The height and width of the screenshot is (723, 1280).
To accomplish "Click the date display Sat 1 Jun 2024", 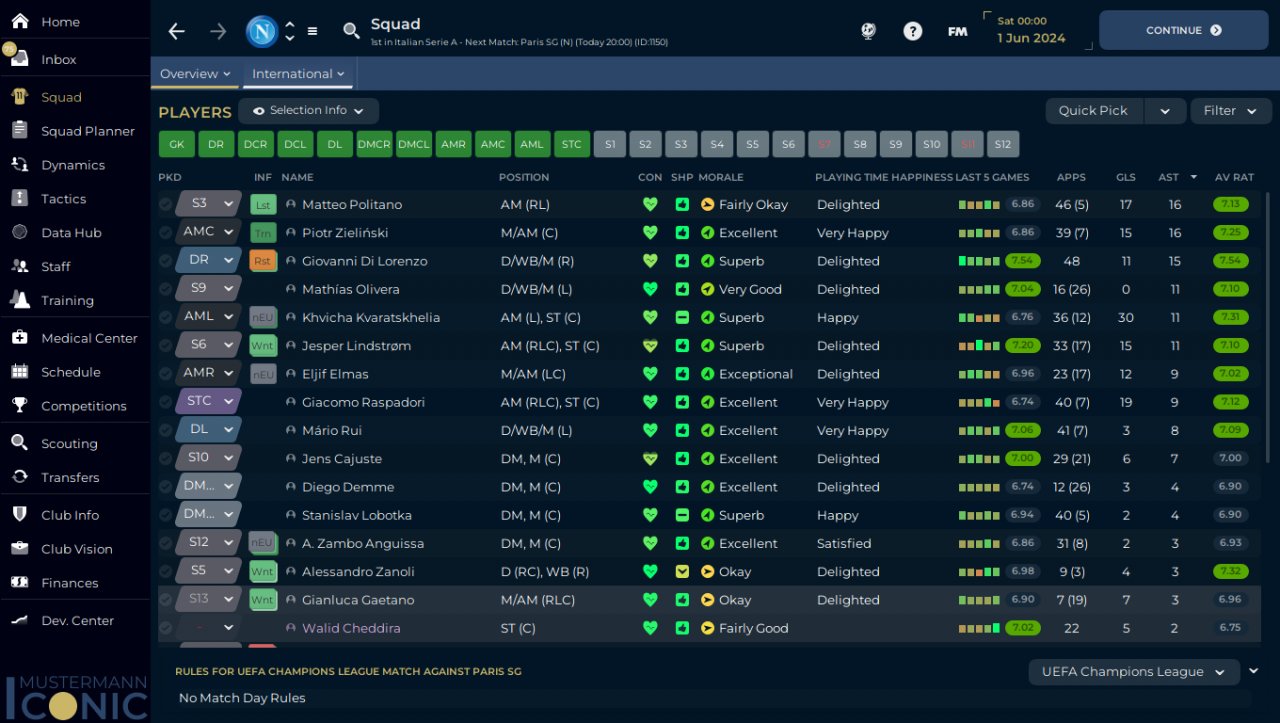I will click(1031, 30).
